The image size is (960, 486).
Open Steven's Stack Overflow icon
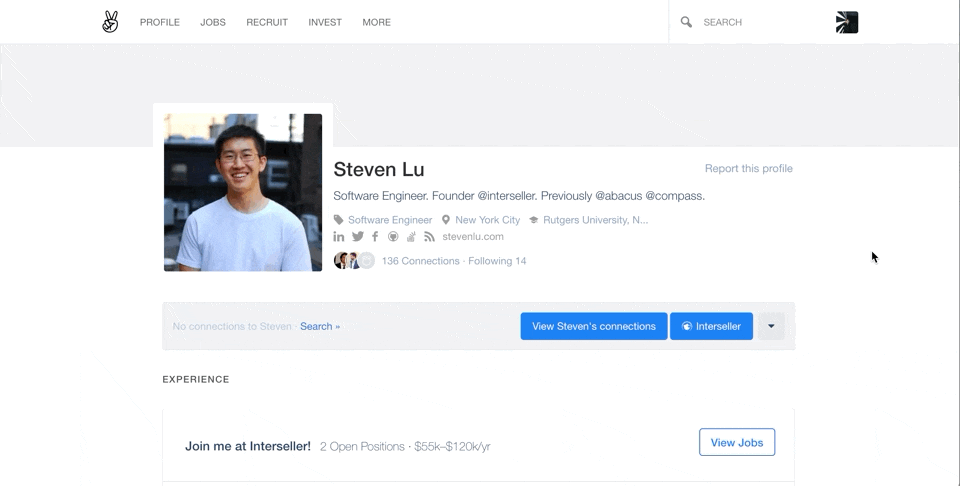point(411,237)
